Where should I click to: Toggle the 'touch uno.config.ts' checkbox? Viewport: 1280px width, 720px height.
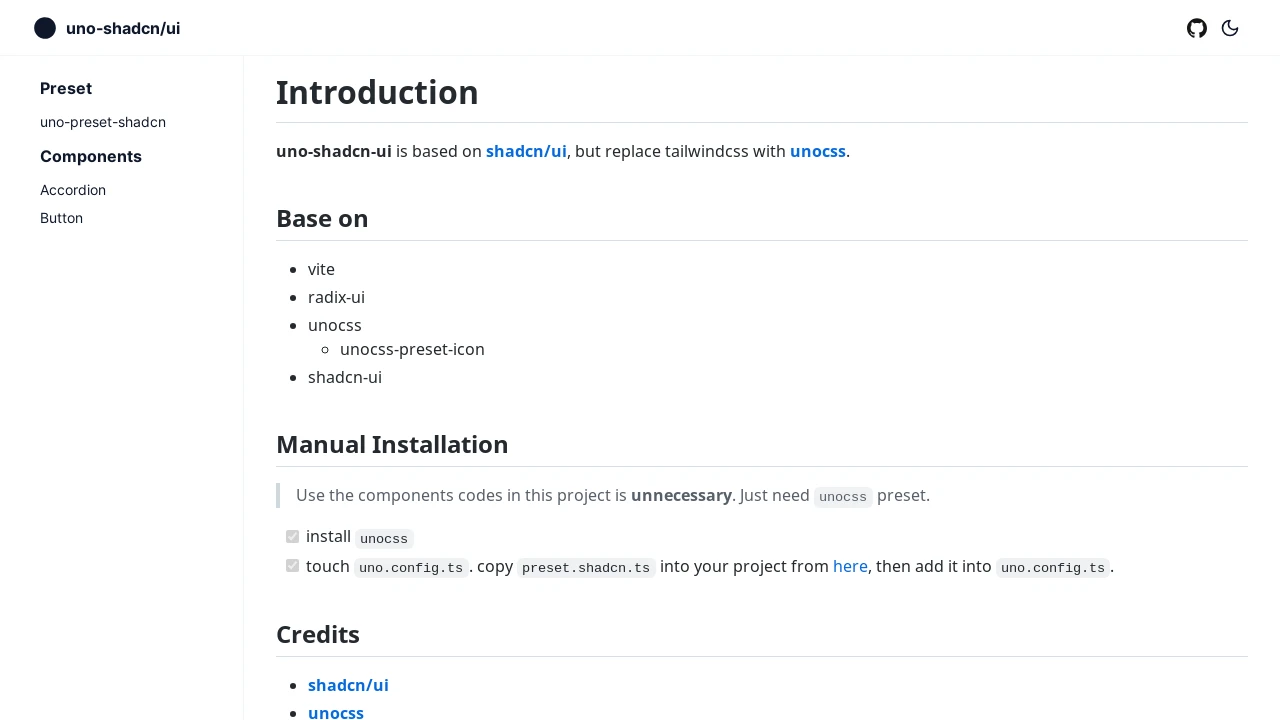pyautogui.click(x=292, y=566)
